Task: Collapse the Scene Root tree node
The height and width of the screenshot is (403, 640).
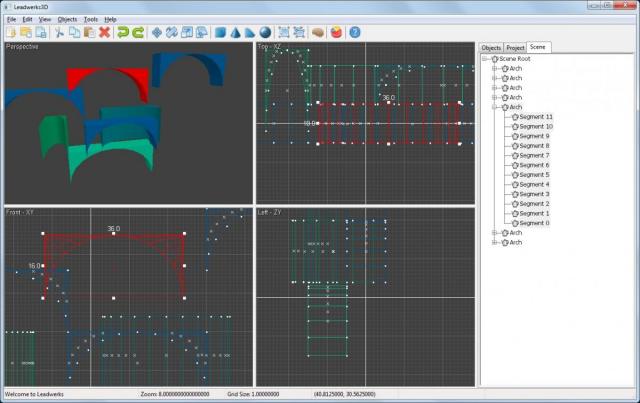Action: [x=485, y=59]
